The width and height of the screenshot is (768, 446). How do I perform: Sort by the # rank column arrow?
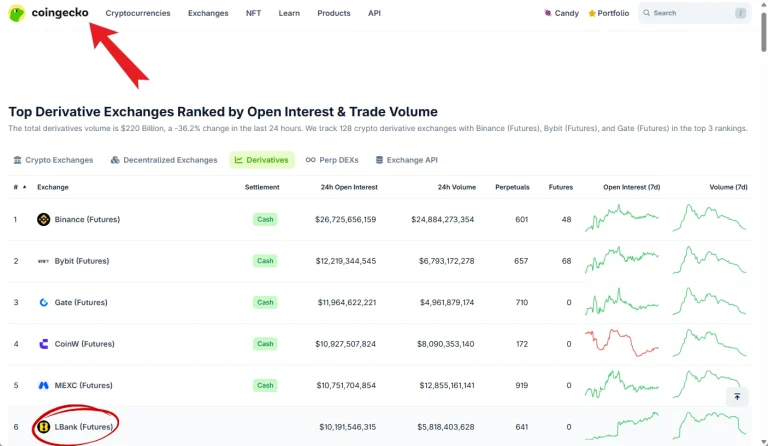[x=24, y=187]
